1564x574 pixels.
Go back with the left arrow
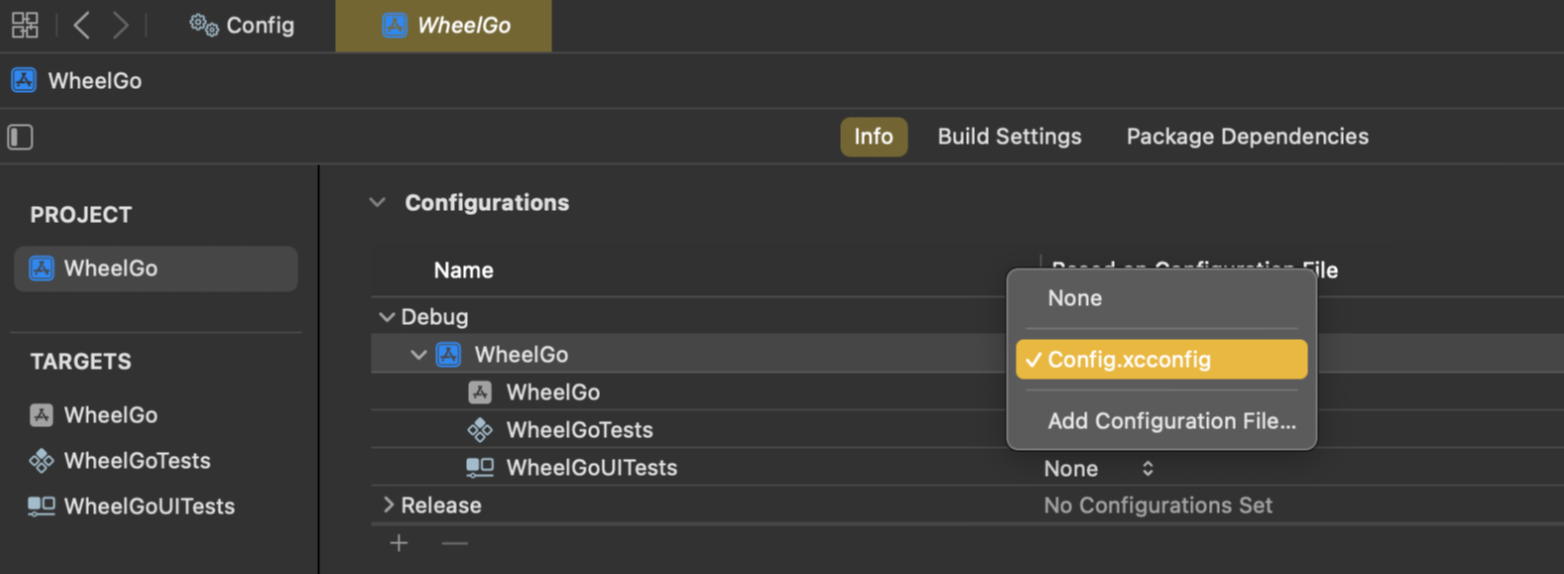click(x=82, y=25)
